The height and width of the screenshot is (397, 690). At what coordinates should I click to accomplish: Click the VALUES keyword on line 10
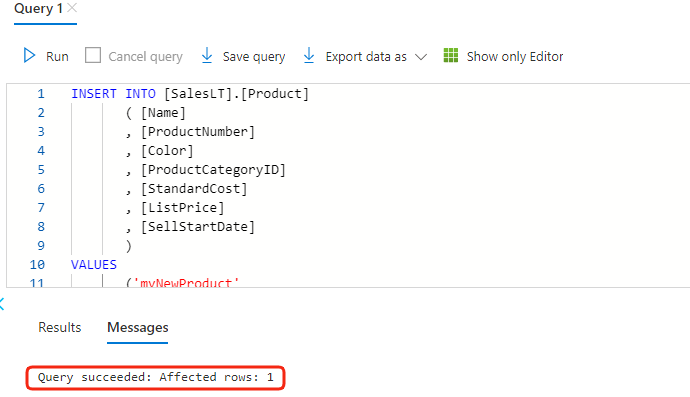tap(94, 265)
